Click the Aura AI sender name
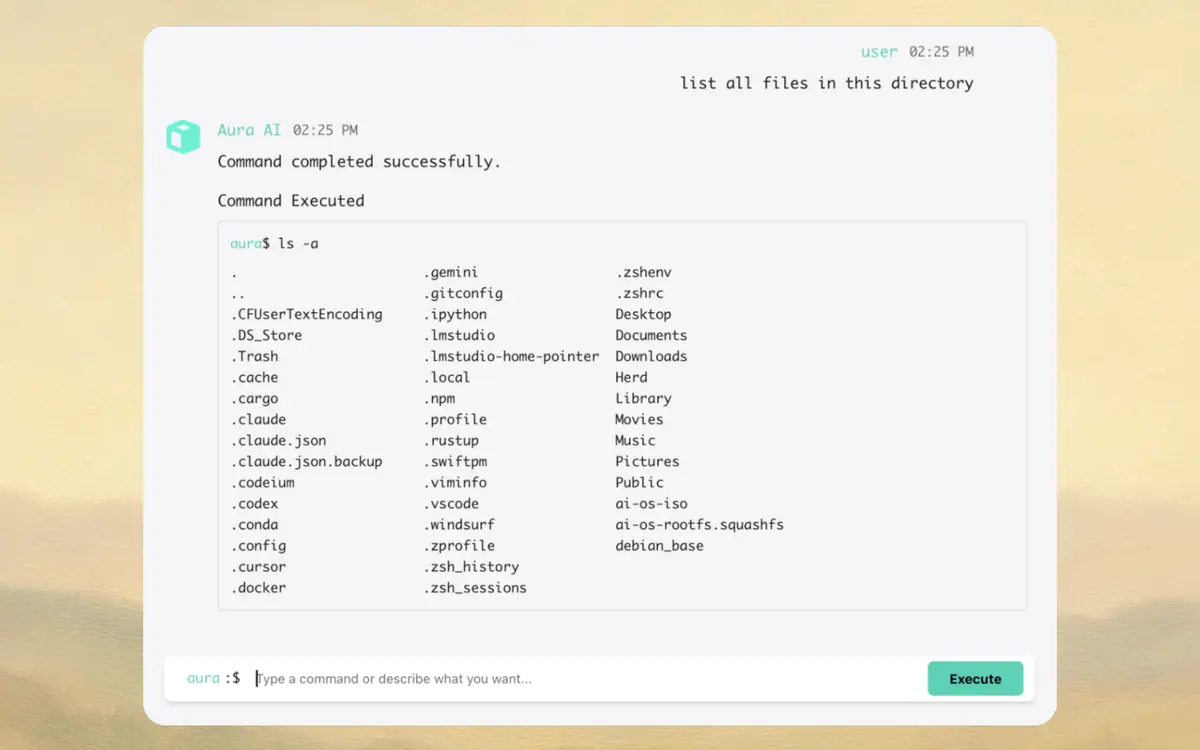Image resolution: width=1200 pixels, height=750 pixels. point(249,130)
